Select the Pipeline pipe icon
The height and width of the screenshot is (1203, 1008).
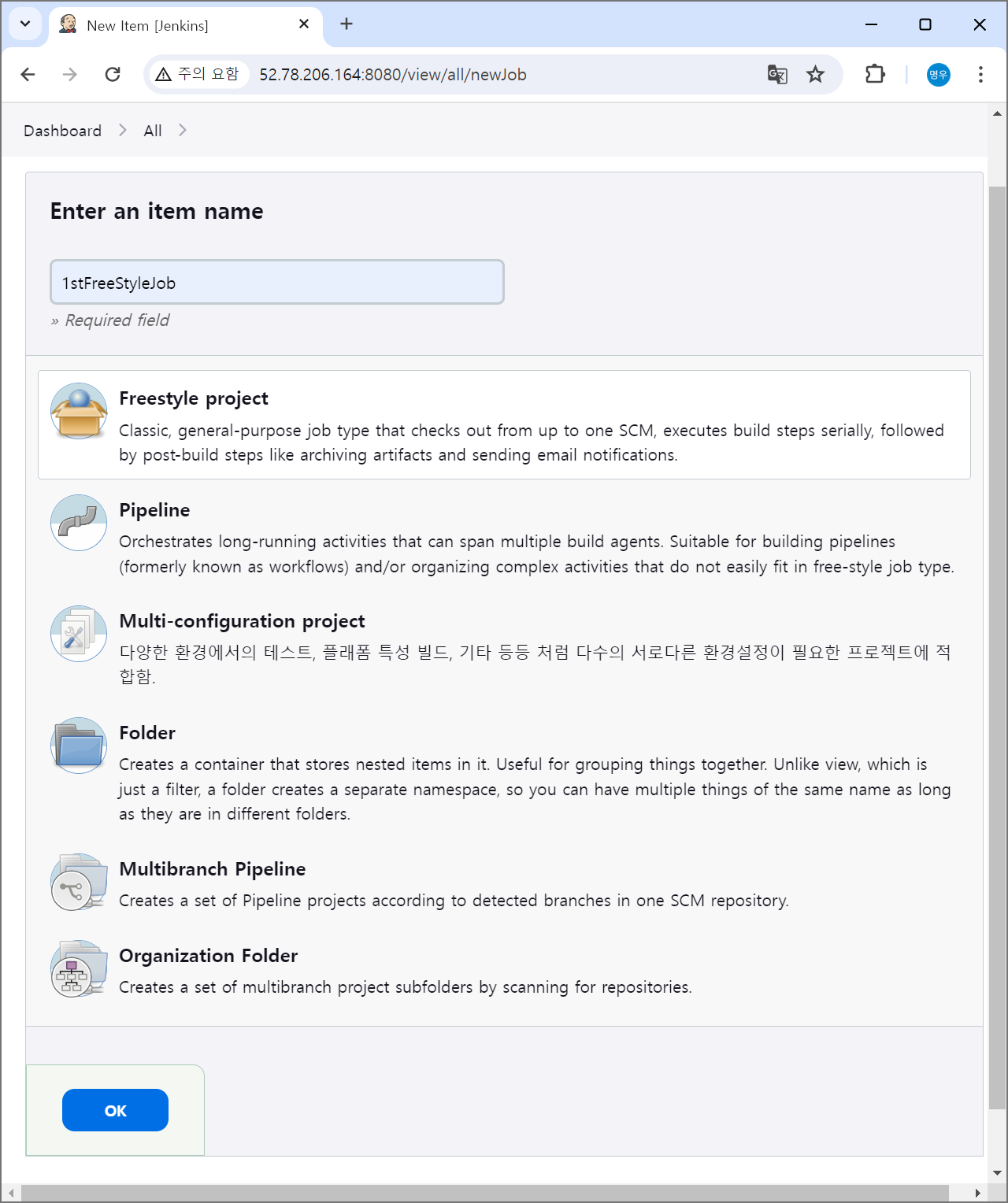[79, 523]
